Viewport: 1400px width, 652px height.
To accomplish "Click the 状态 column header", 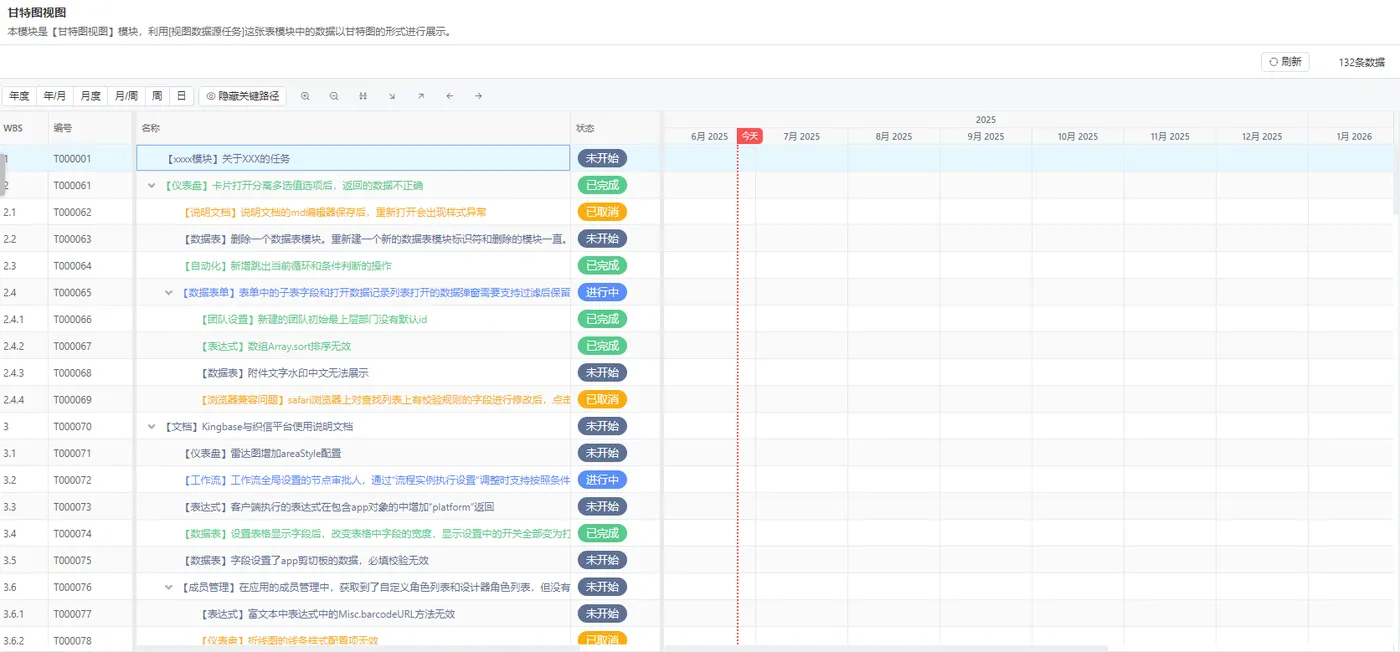I will point(586,128).
